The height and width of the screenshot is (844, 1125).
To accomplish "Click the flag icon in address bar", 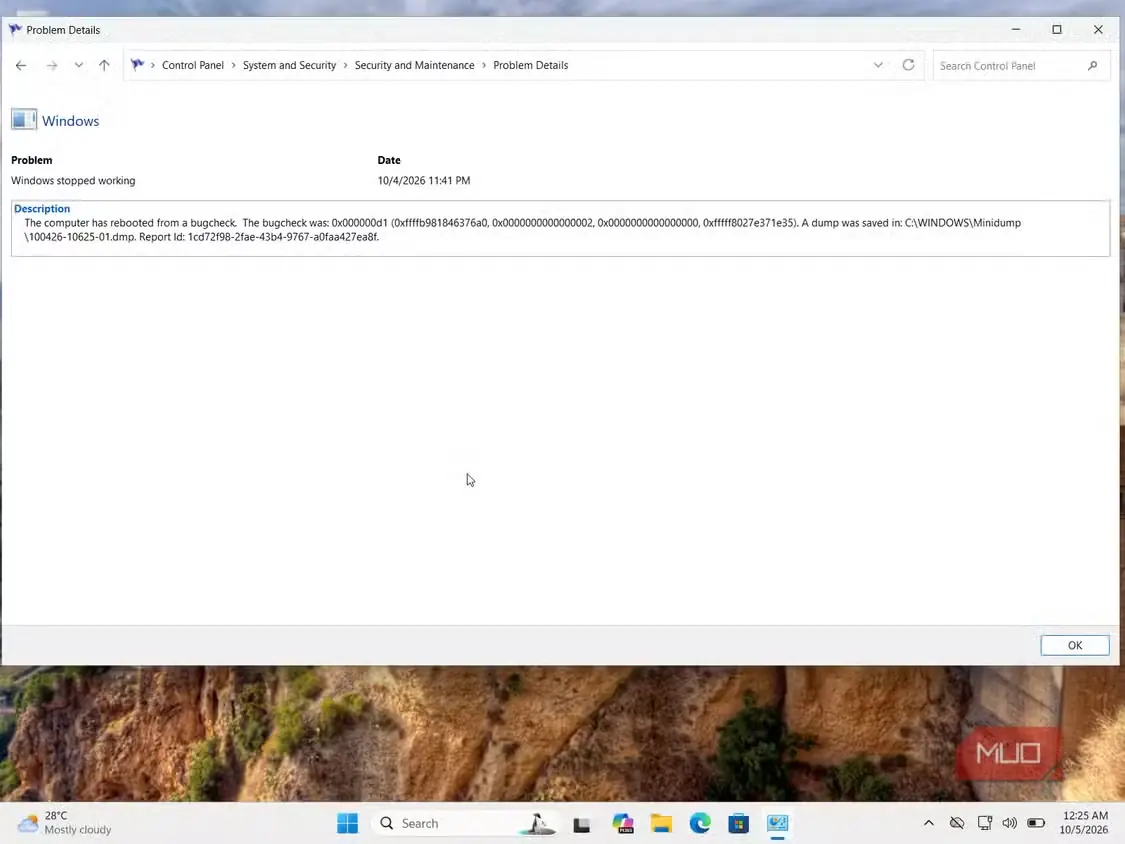I will click(x=137, y=65).
